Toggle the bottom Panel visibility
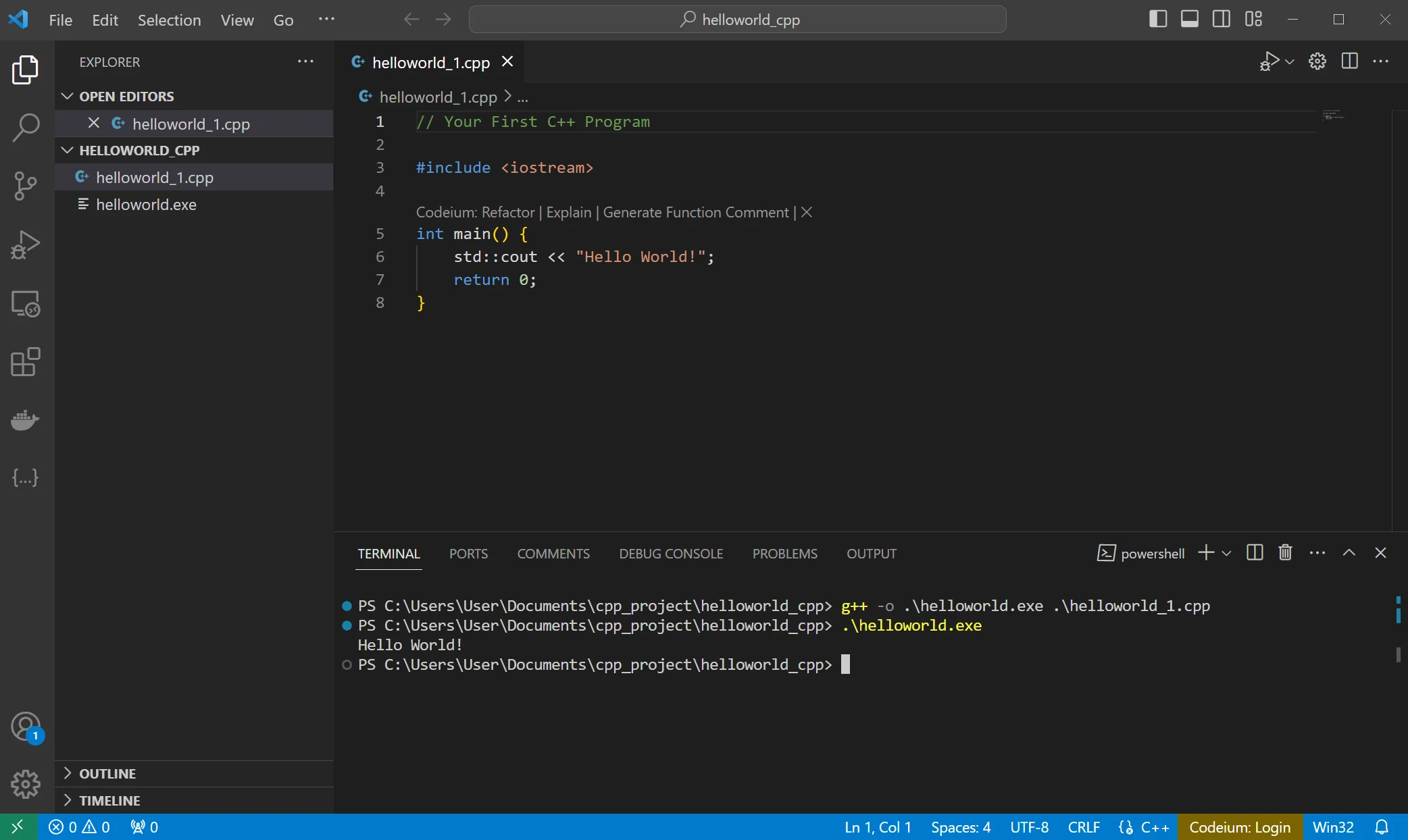1408x840 pixels. tap(1190, 19)
